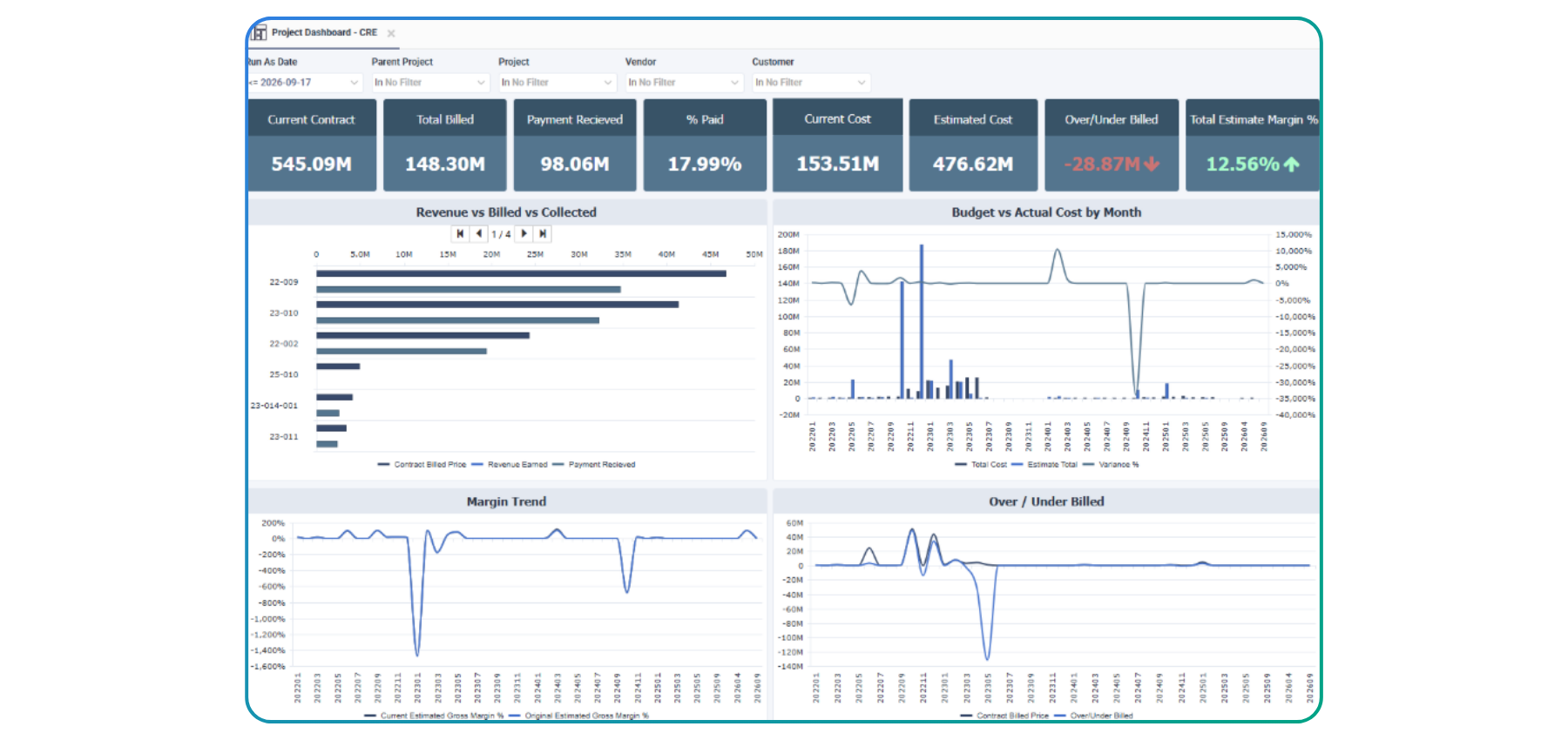Open the Parent Project filter dropdown
Screen dimensions: 1568x740
(429, 83)
